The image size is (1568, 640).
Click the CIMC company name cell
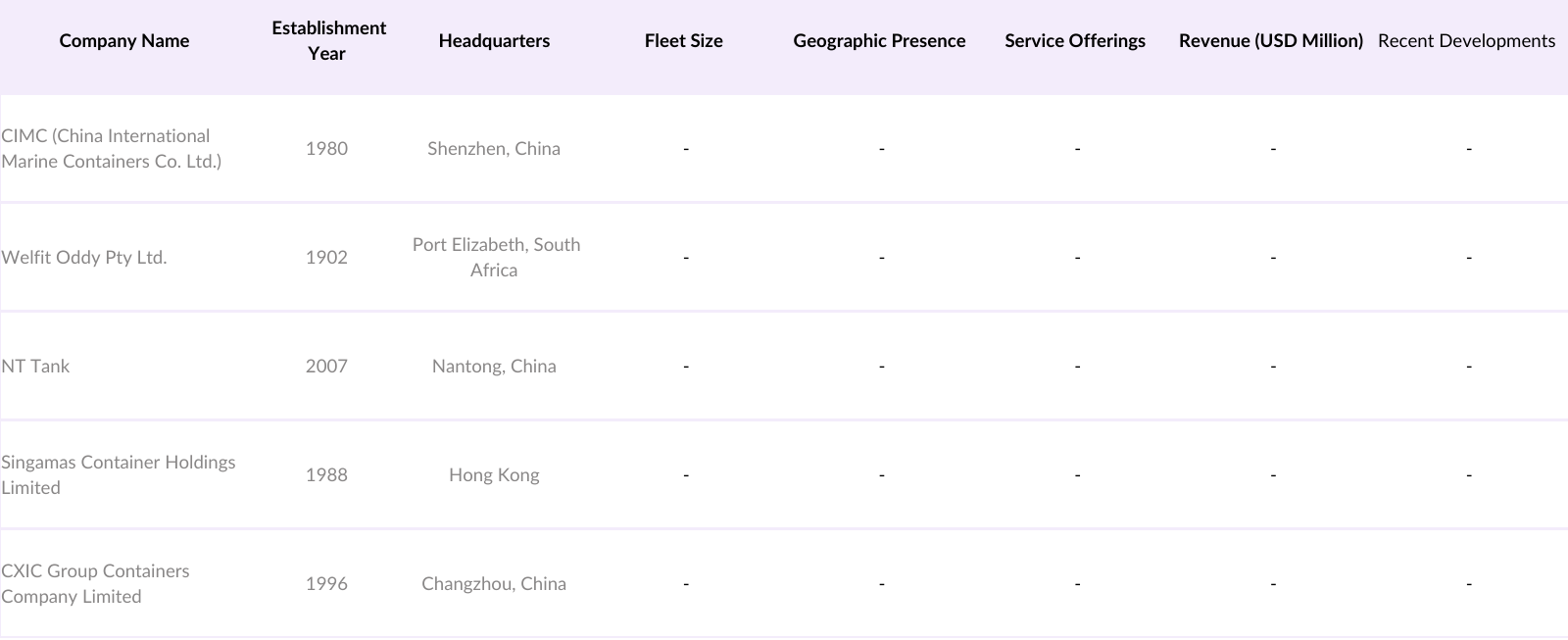[112, 149]
